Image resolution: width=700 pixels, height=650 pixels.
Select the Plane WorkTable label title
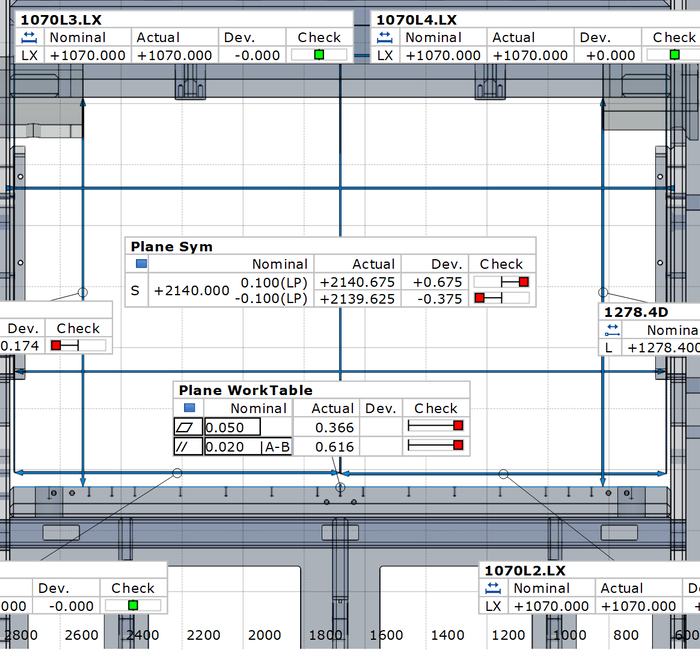tap(245, 390)
